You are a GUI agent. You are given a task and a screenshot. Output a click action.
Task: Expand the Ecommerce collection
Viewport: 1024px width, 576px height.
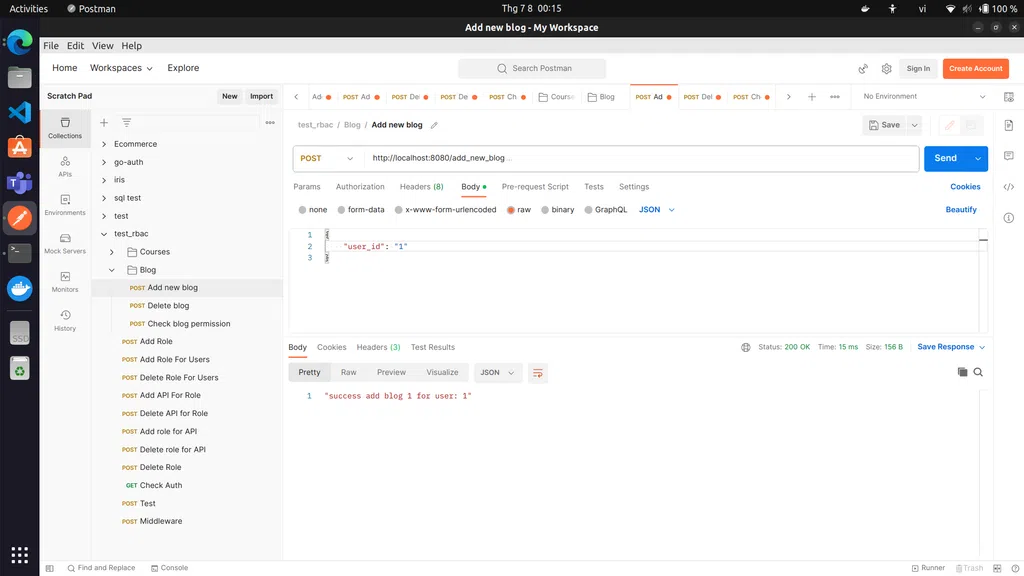[x=104, y=144]
